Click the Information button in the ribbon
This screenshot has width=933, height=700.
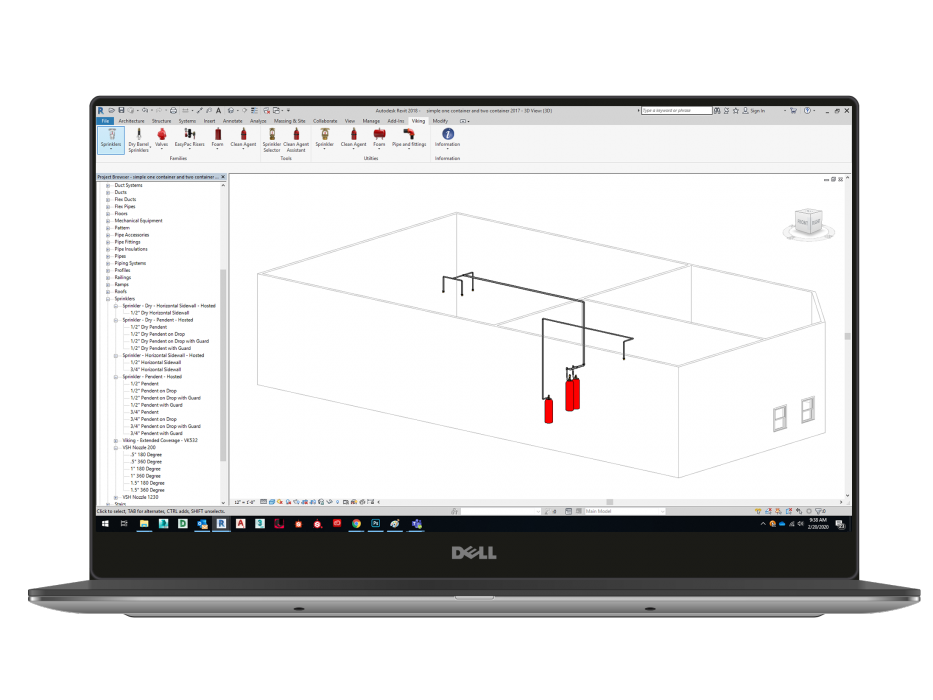[x=447, y=138]
